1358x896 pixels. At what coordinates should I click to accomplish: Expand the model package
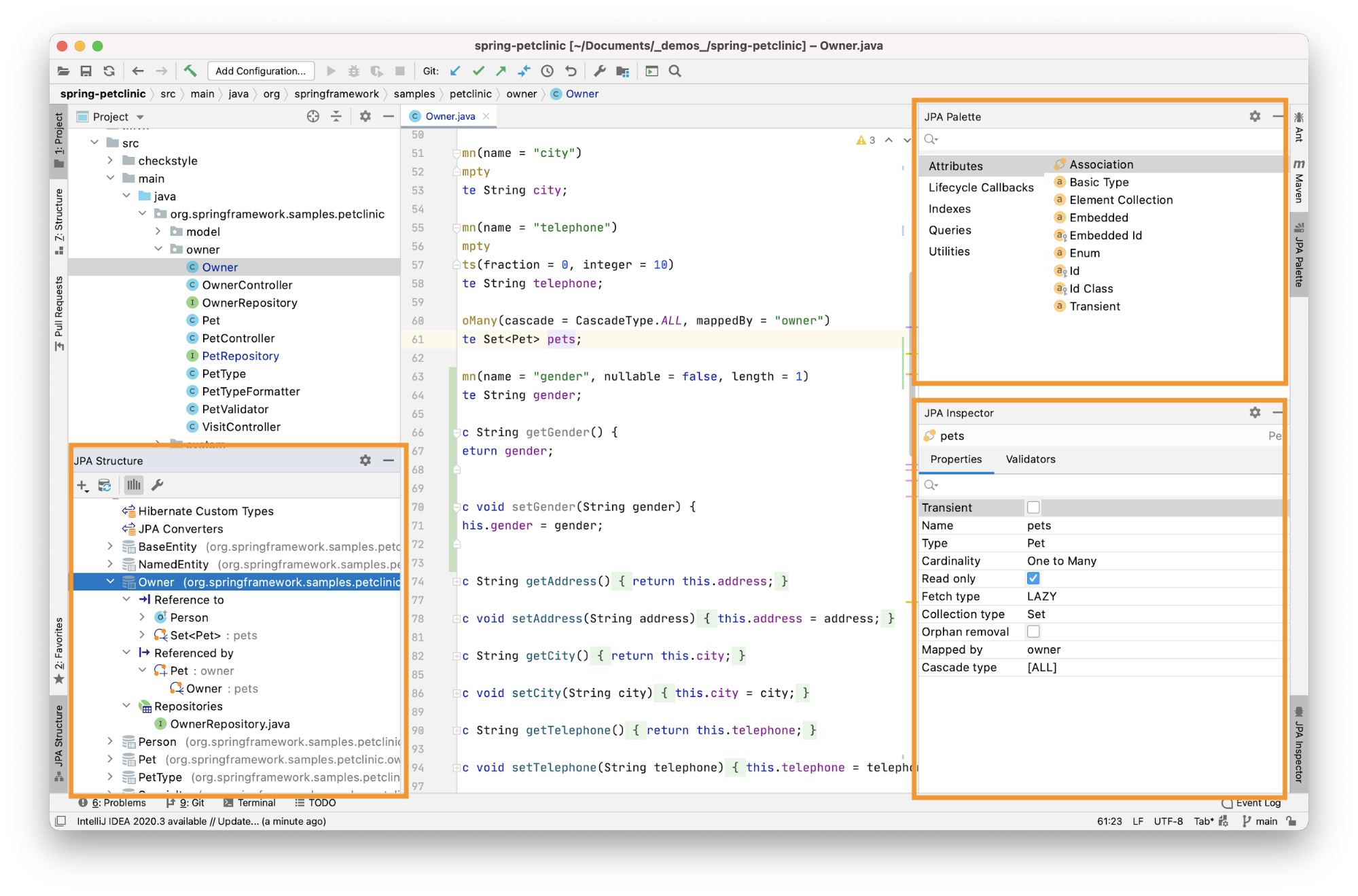pos(158,232)
